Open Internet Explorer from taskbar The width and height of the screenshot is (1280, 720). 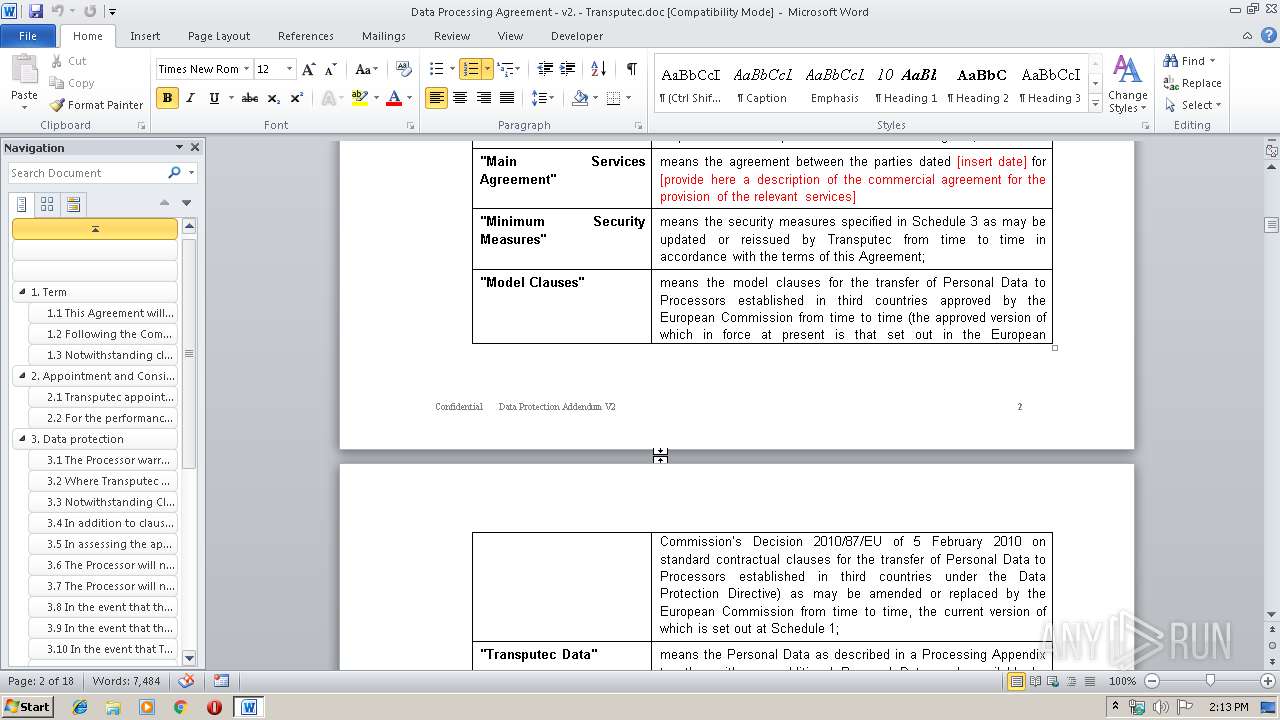80,707
